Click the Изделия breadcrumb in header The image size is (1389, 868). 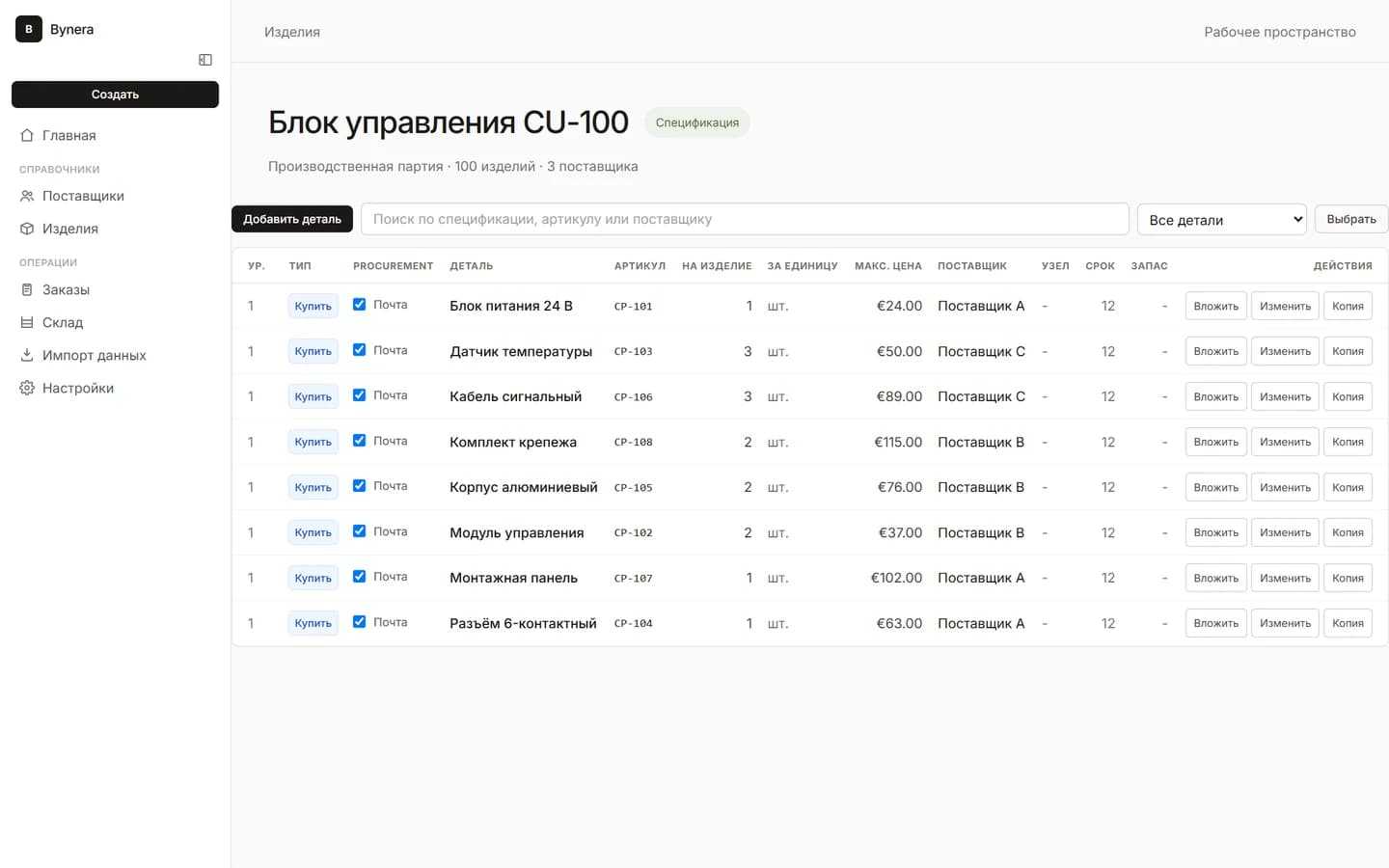point(292,32)
